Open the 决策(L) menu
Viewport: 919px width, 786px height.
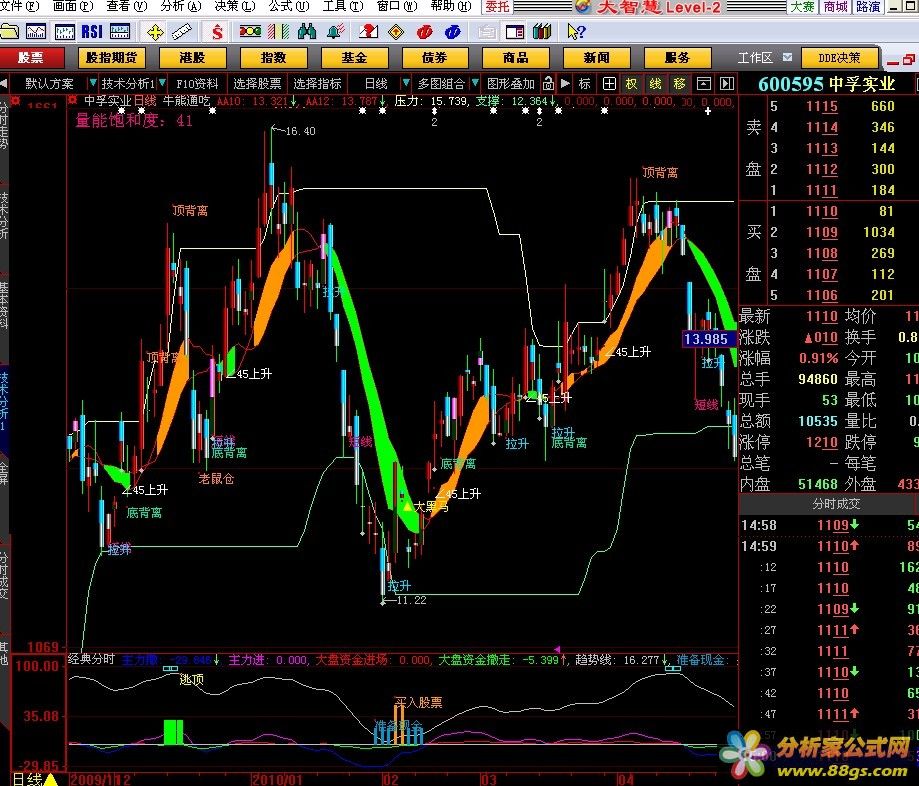tap(234, 6)
